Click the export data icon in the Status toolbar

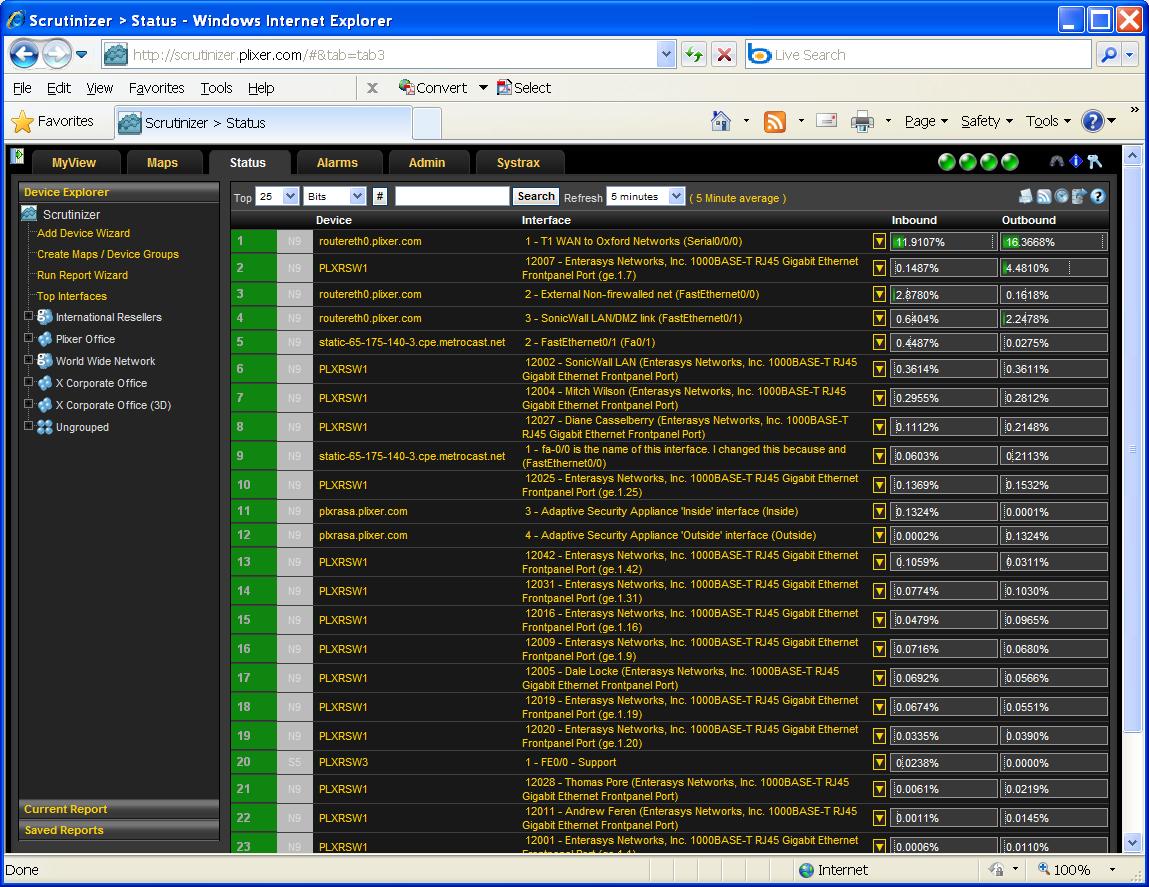tap(1079, 196)
